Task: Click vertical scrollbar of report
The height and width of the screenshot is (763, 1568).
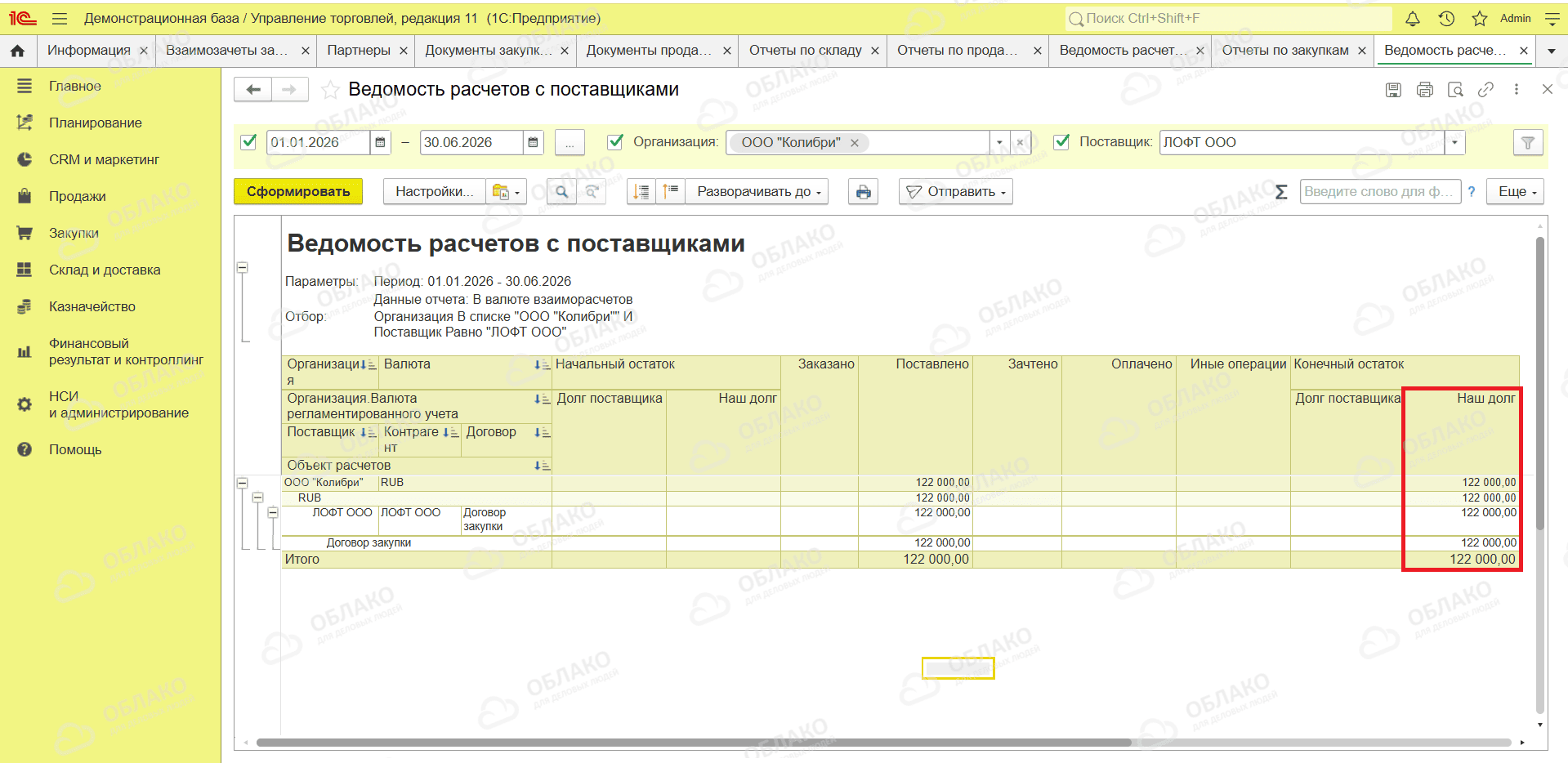Action: [1540, 384]
